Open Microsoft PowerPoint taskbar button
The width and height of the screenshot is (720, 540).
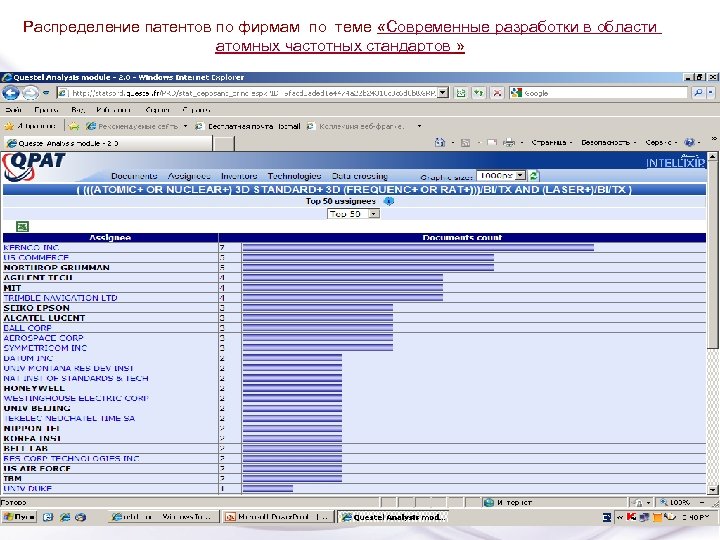click(277, 517)
